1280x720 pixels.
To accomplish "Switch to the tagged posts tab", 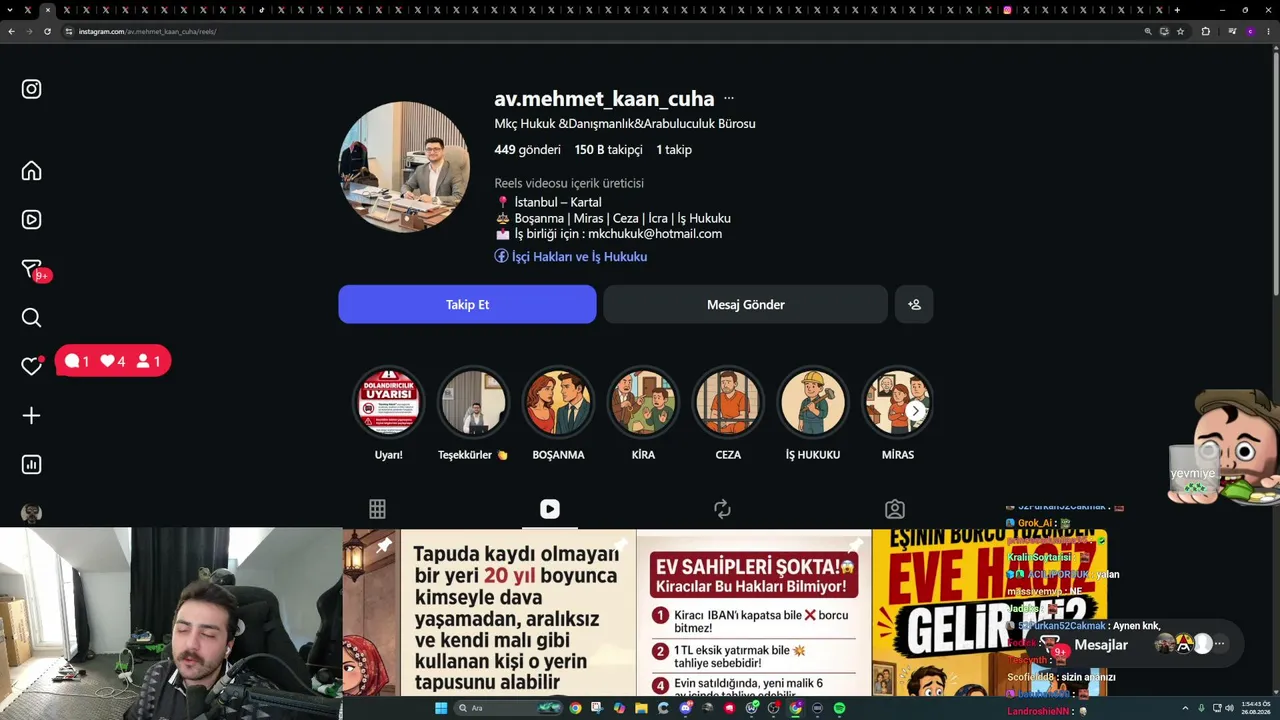I will coord(895,509).
